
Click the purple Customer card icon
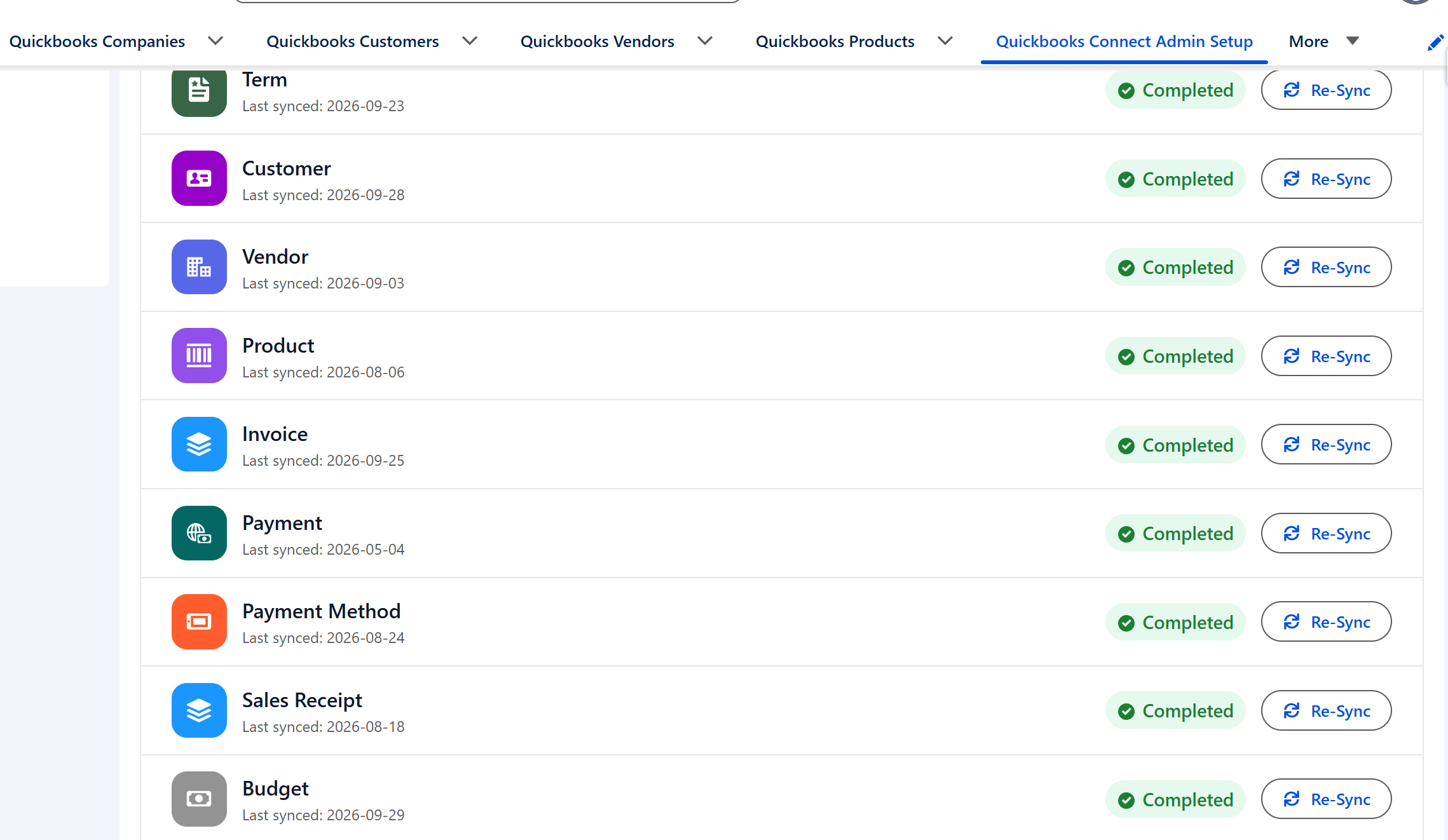tap(199, 179)
